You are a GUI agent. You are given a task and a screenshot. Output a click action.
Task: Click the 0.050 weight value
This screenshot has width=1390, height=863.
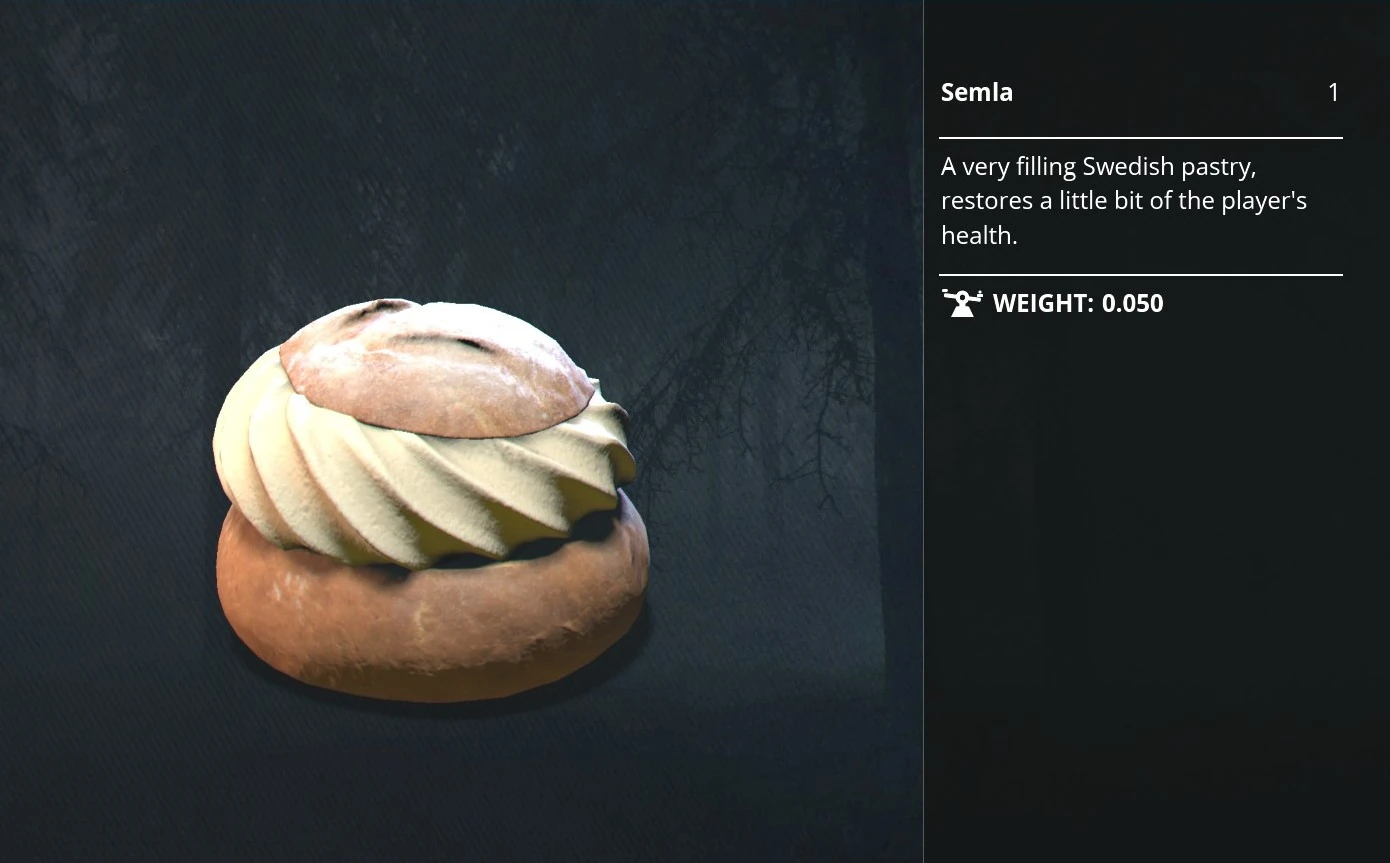coord(1132,303)
